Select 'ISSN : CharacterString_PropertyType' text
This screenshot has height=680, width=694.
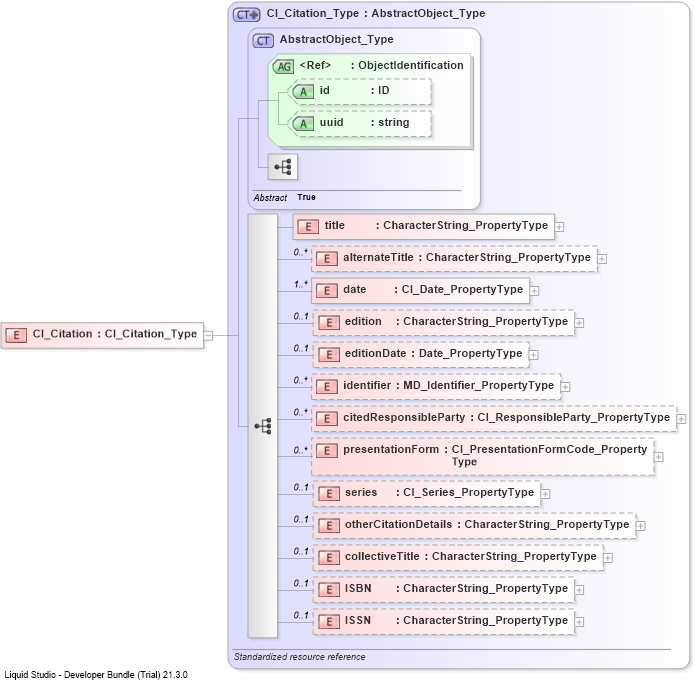point(456,620)
